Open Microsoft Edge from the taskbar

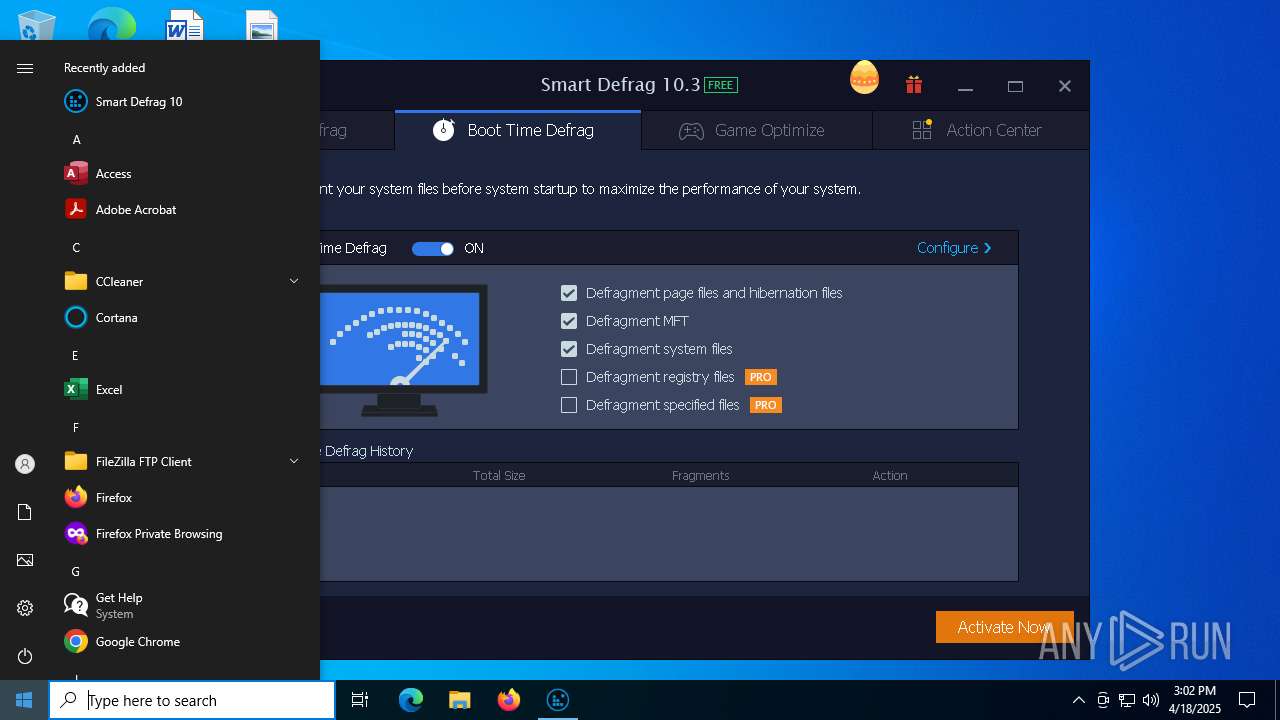pos(411,700)
